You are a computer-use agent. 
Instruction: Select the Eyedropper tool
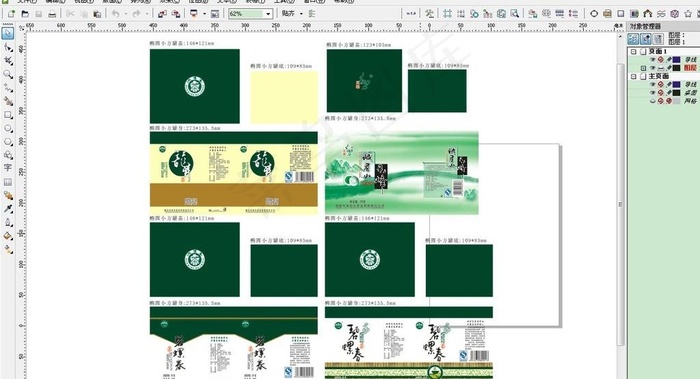click(x=8, y=209)
